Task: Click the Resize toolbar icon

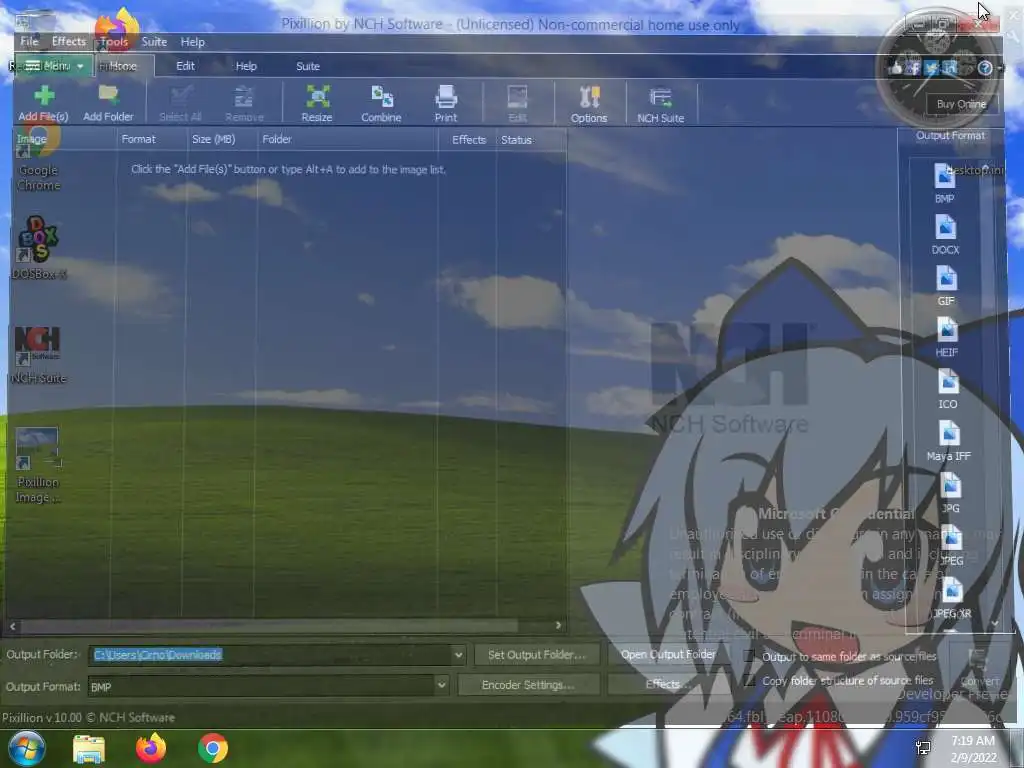Action: click(x=317, y=97)
